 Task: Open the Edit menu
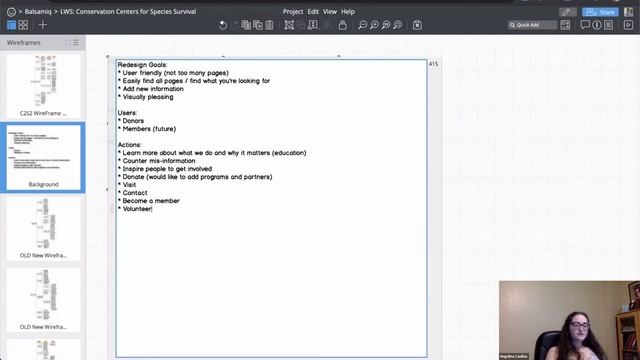point(313,11)
